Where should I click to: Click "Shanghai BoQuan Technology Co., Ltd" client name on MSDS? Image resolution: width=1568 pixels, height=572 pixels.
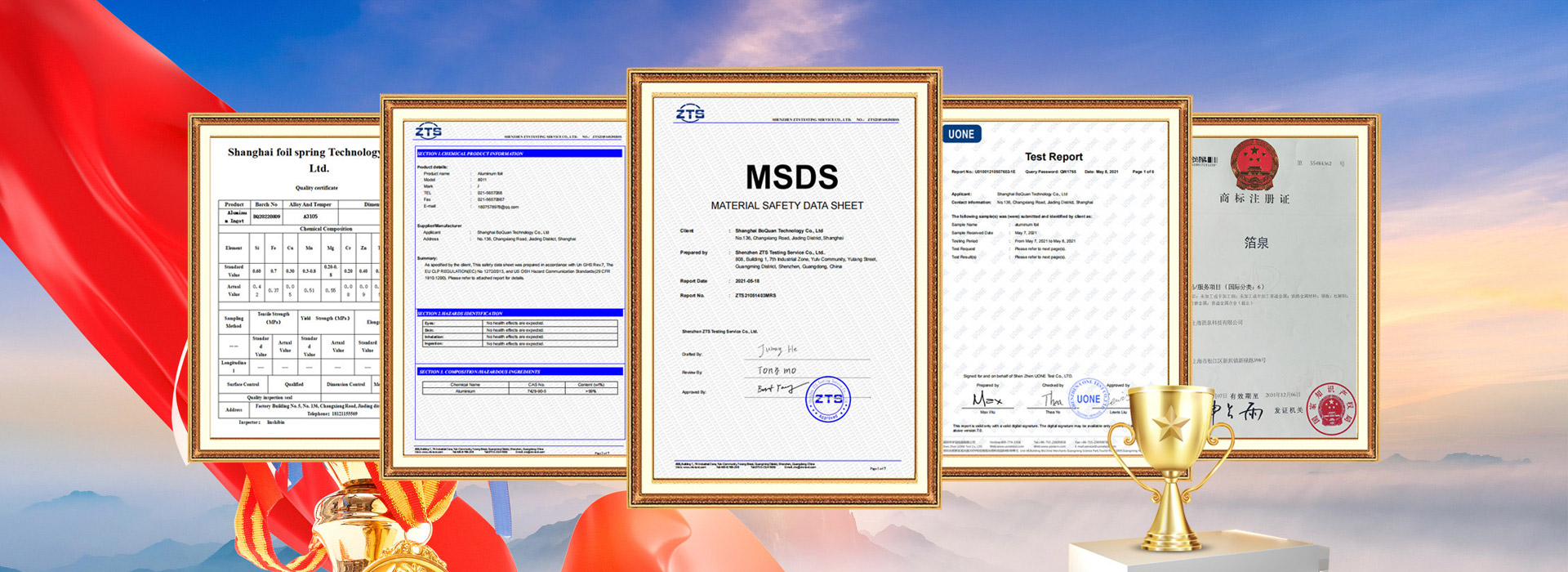coord(779,231)
